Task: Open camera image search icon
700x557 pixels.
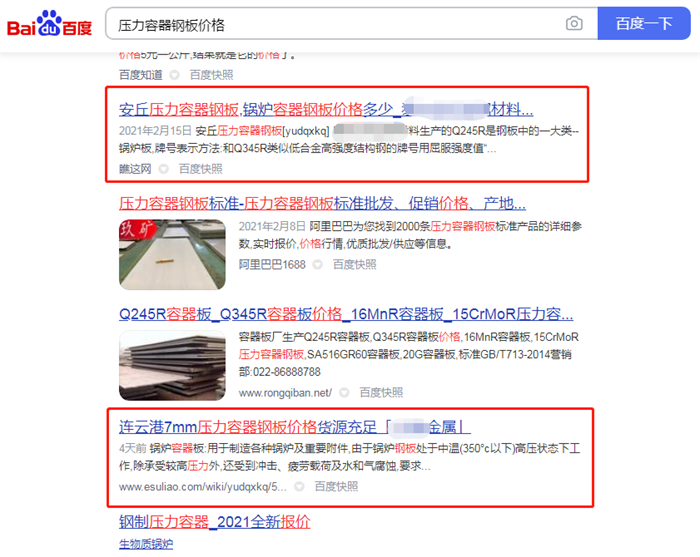Action: click(x=574, y=23)
